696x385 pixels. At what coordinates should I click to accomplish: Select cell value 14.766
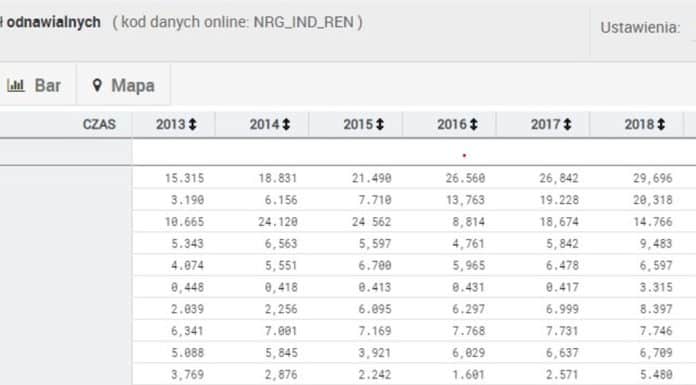(x=653, y=222)
